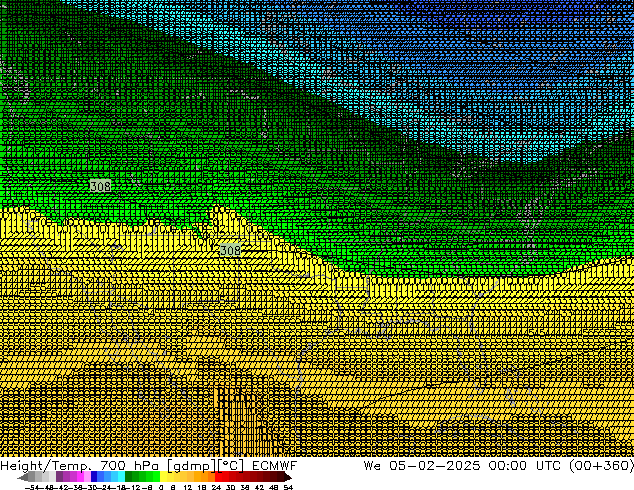The width and height of the screenshot is (634, 490).
Task: Click the 'We 05-02-2025' date text
Action: pyautogui.click(x=422, y=465)
